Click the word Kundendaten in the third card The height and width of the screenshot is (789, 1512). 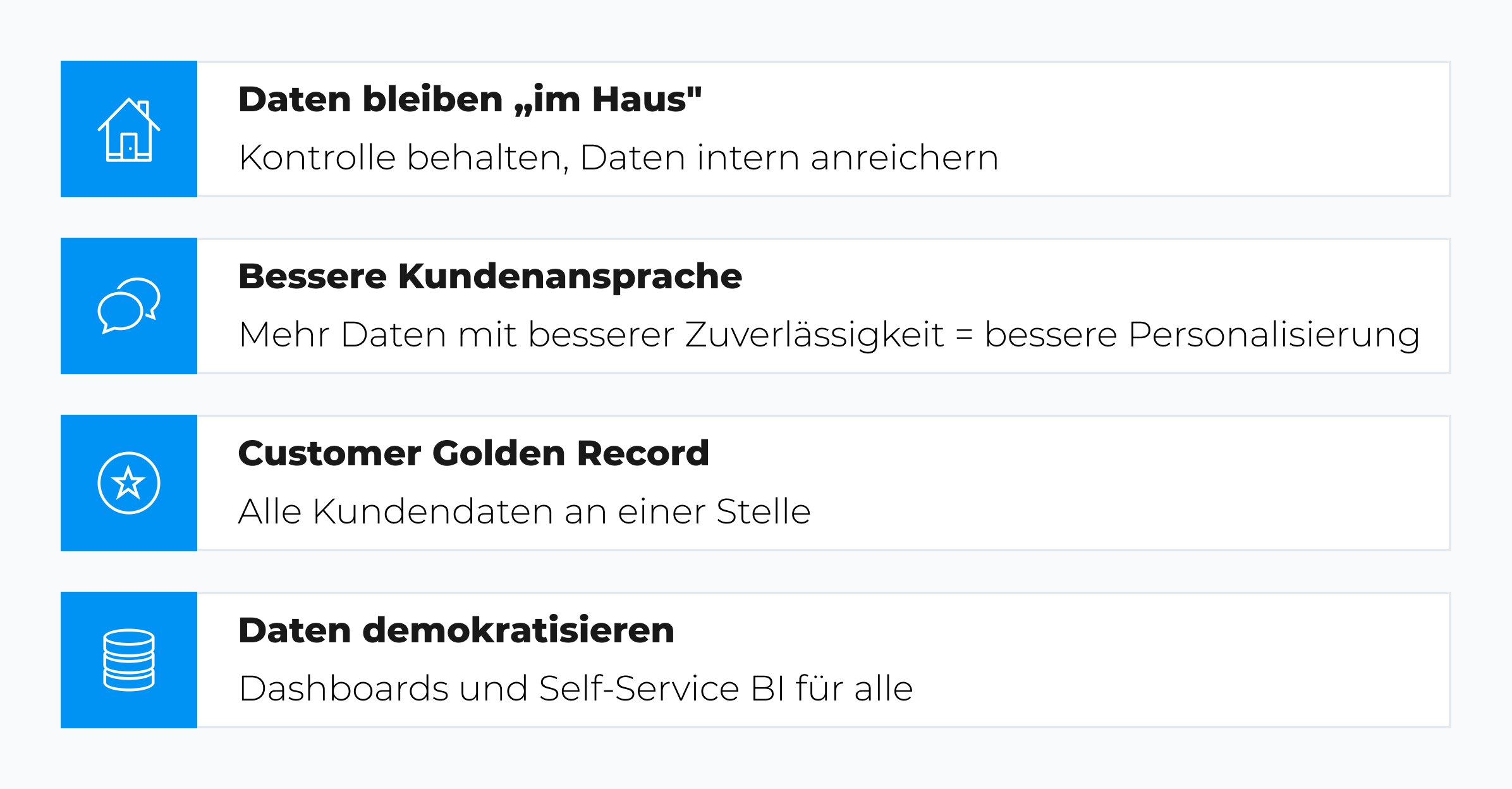433,511
